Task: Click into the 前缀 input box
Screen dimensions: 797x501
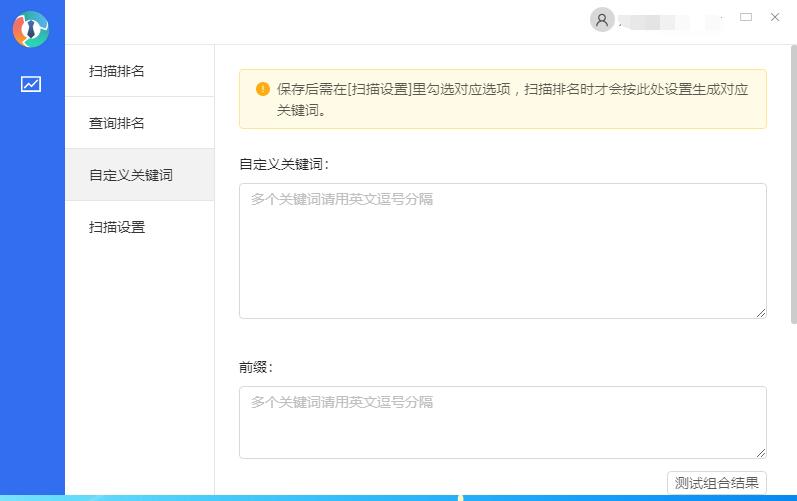Action: point(502,422)
